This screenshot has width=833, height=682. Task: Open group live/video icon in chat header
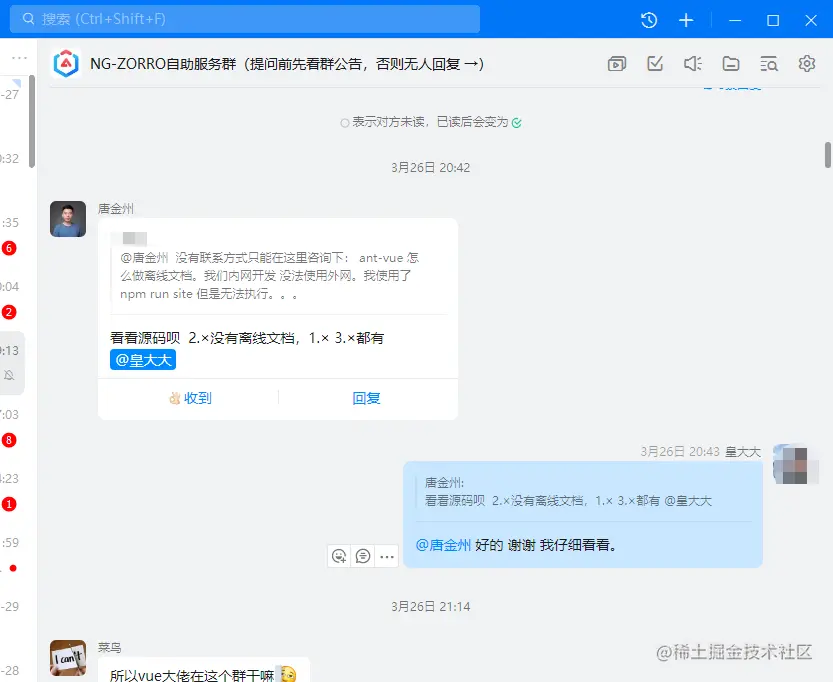coord(617,64)
